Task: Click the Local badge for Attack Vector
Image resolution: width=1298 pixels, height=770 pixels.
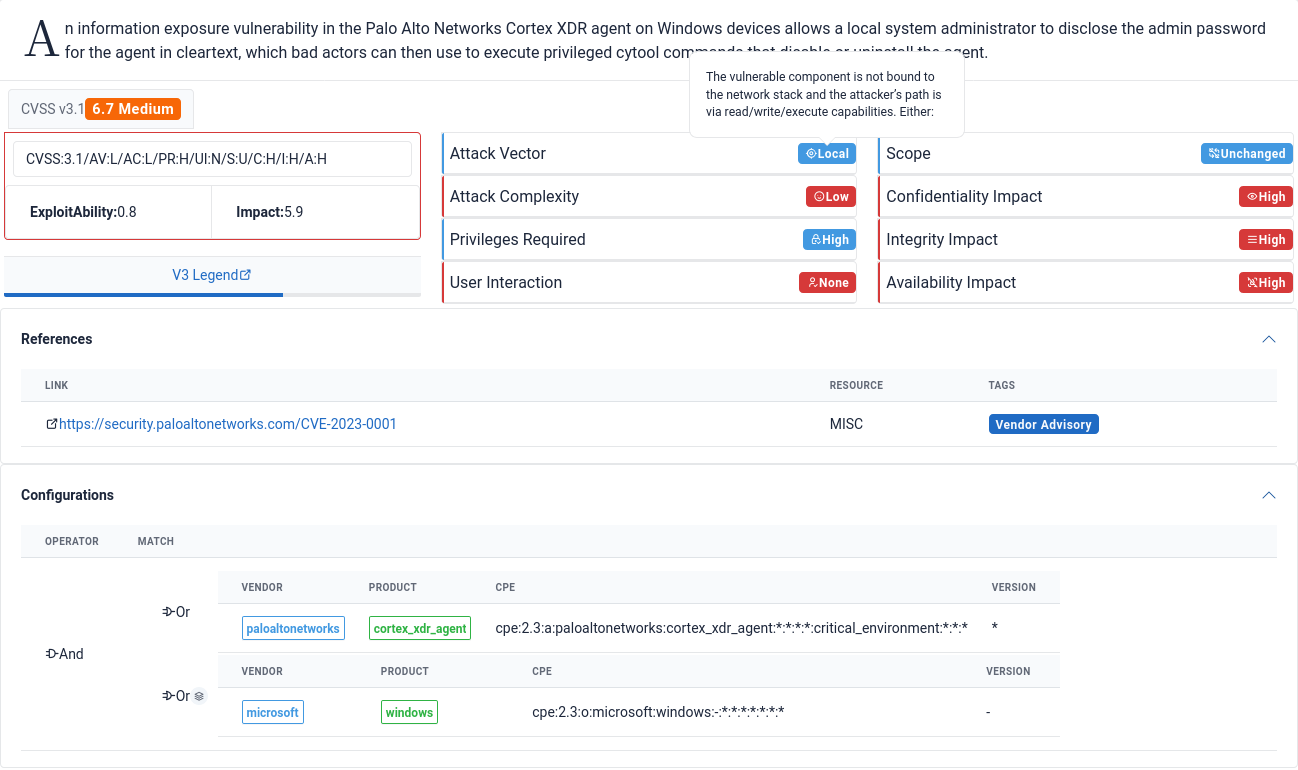Action: point(827,153)
